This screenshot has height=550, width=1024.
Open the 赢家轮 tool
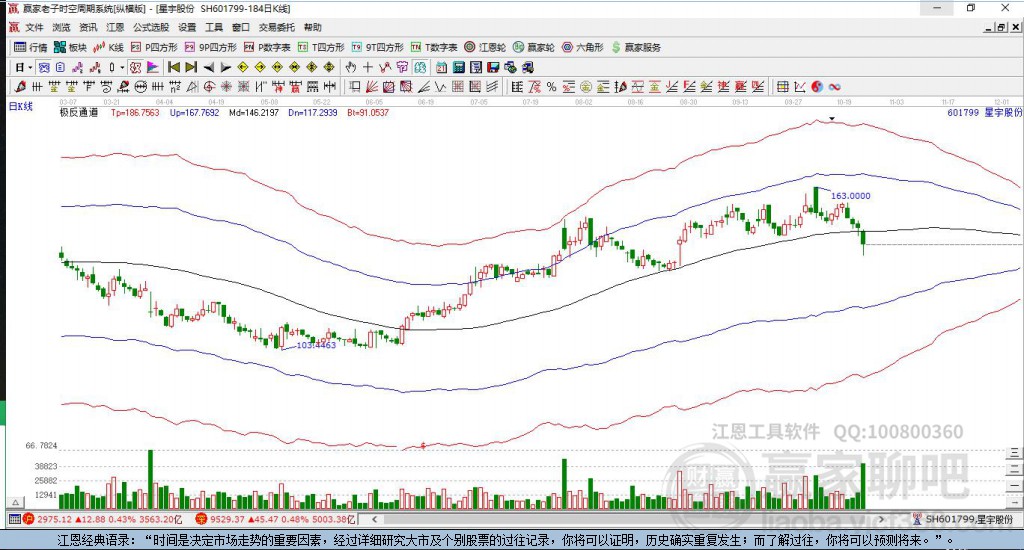point(534,47)
